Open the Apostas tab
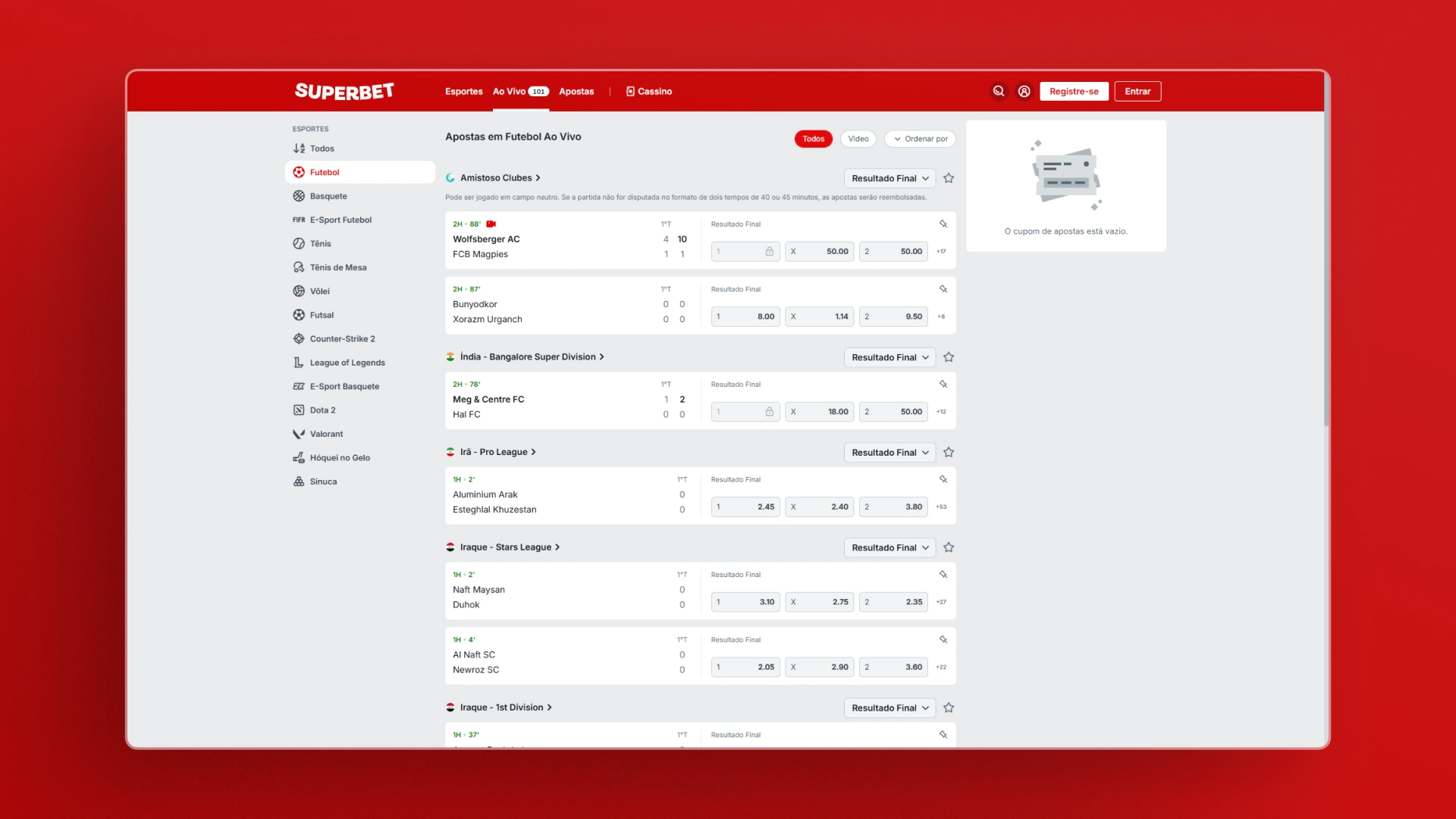The width and height of the screenshot is (1456, 819). pyautogui.click(x=576, y=92)
